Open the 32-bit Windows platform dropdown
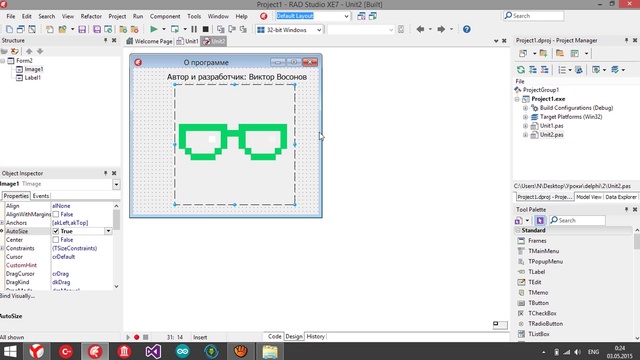The width and height of the screenshot is (640, 360). coord(289,30)
